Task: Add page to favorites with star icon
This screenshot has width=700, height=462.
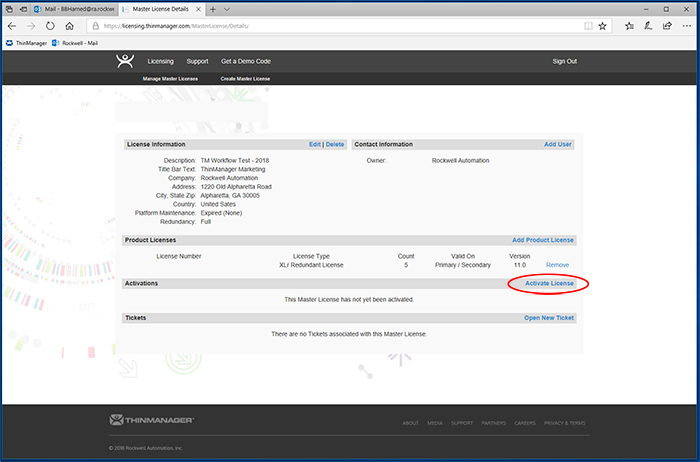Action: pos(602,26)
